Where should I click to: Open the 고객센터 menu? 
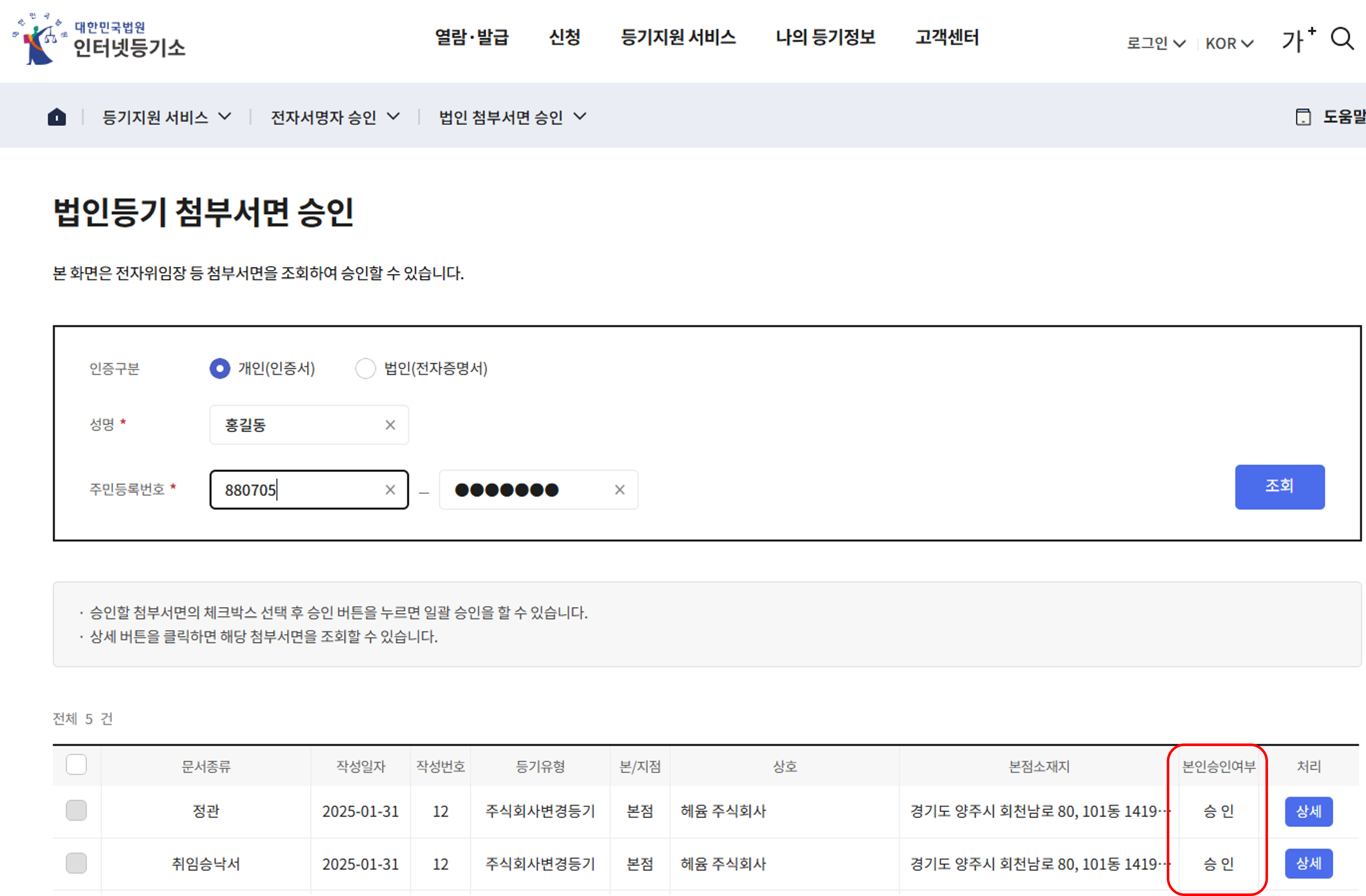[947, 37]
